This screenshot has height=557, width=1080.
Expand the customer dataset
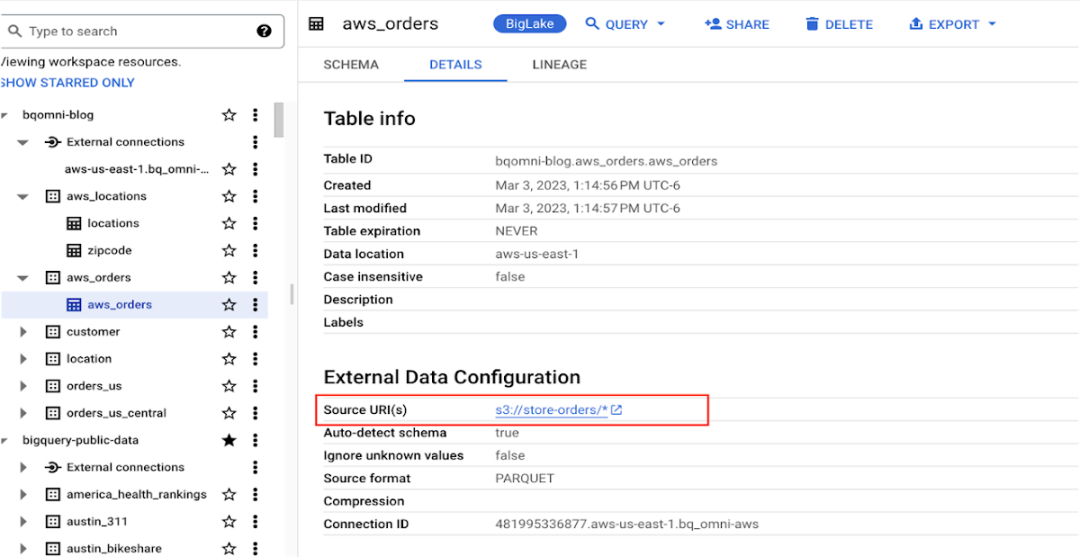click(x=23, y=332)
